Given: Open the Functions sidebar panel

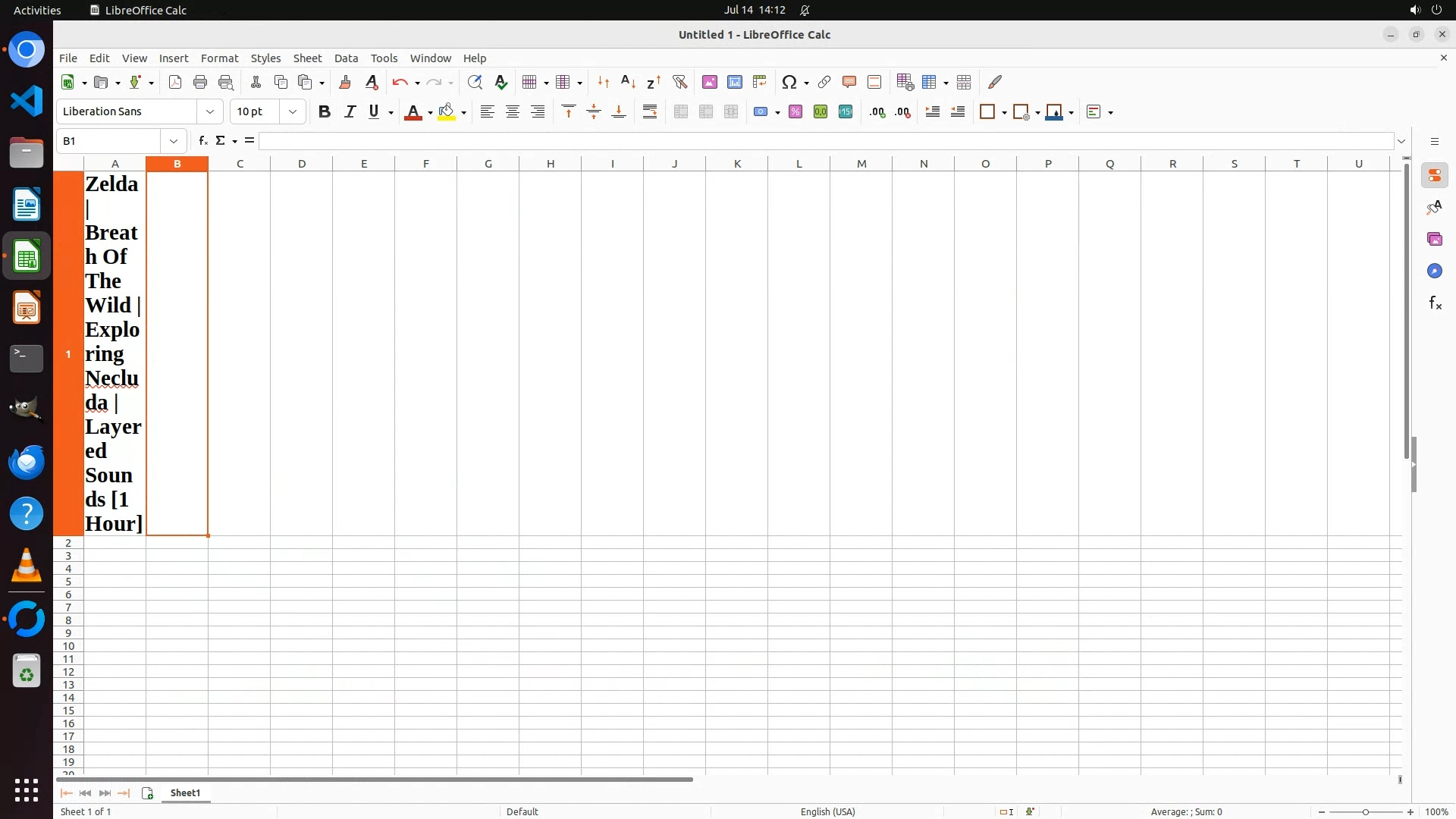Looking at the screenshot, I should click(x=1435, y=303).
